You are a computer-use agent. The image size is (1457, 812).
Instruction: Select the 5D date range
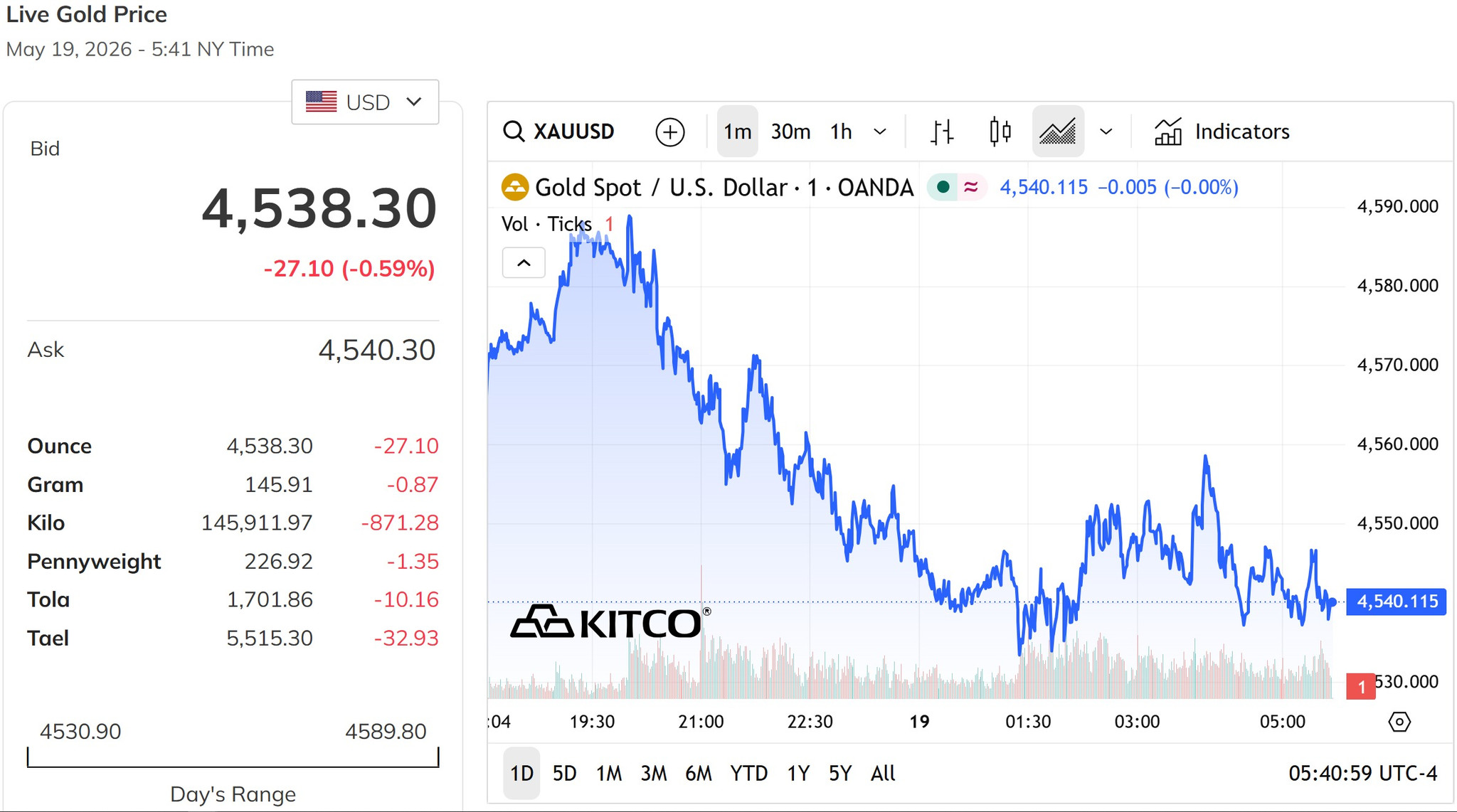tap(564, 774)
